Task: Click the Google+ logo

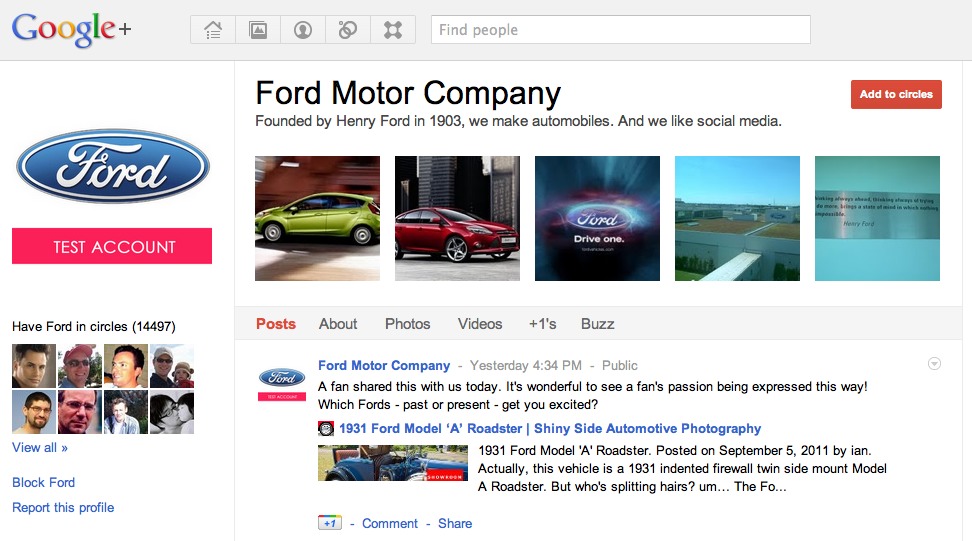Action: click(x=71, y=29)
